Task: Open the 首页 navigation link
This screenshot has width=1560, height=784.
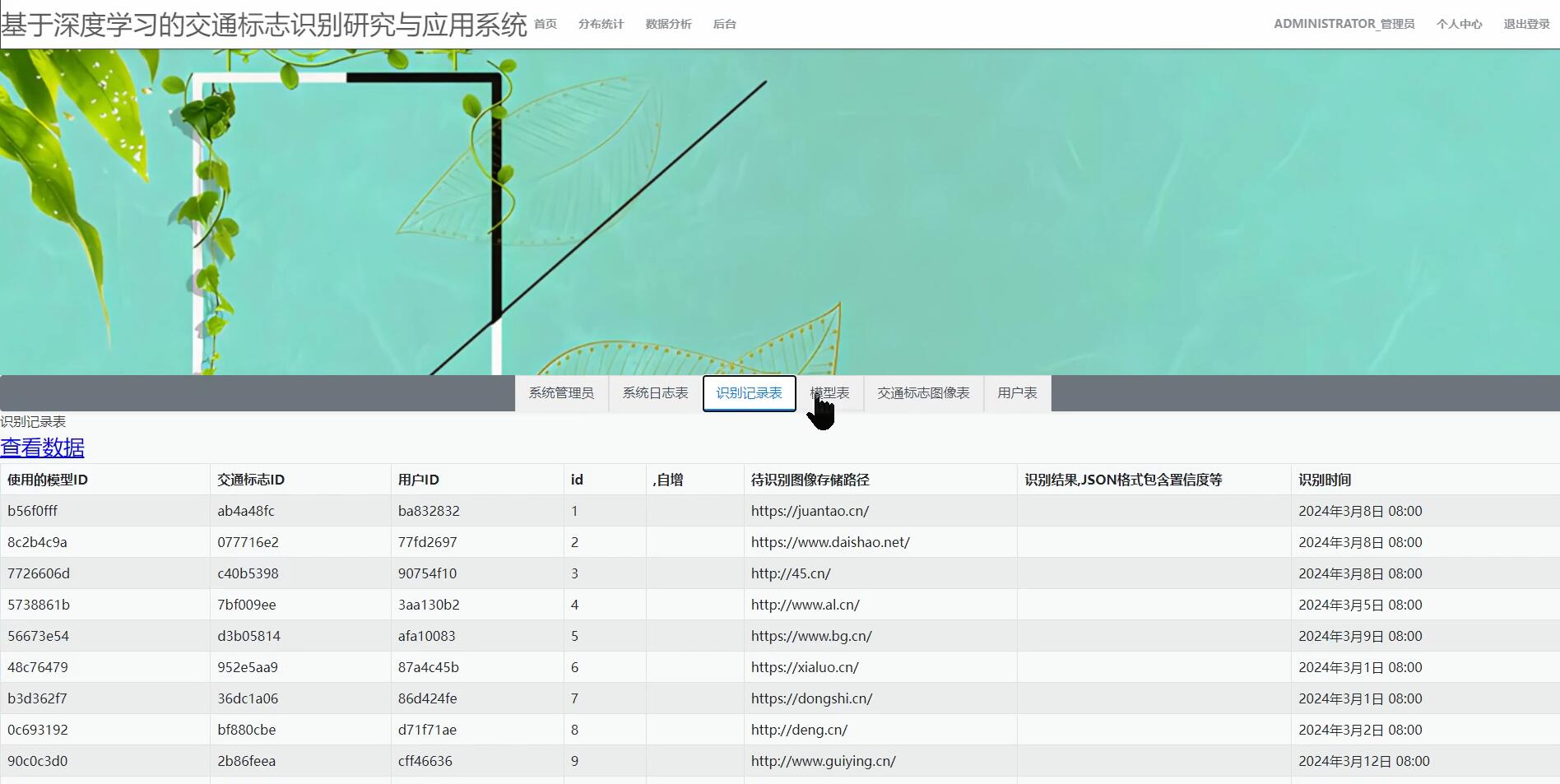Action: point(545,24)
